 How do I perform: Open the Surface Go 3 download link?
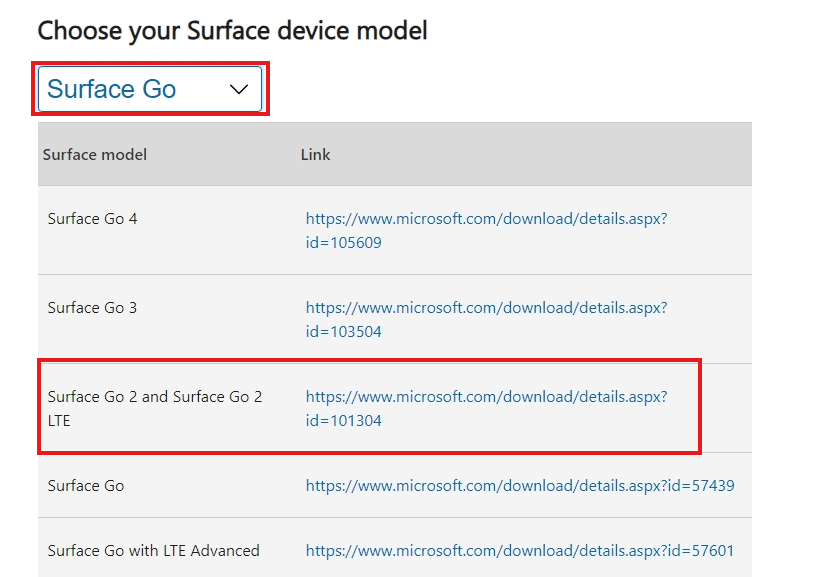486,319
